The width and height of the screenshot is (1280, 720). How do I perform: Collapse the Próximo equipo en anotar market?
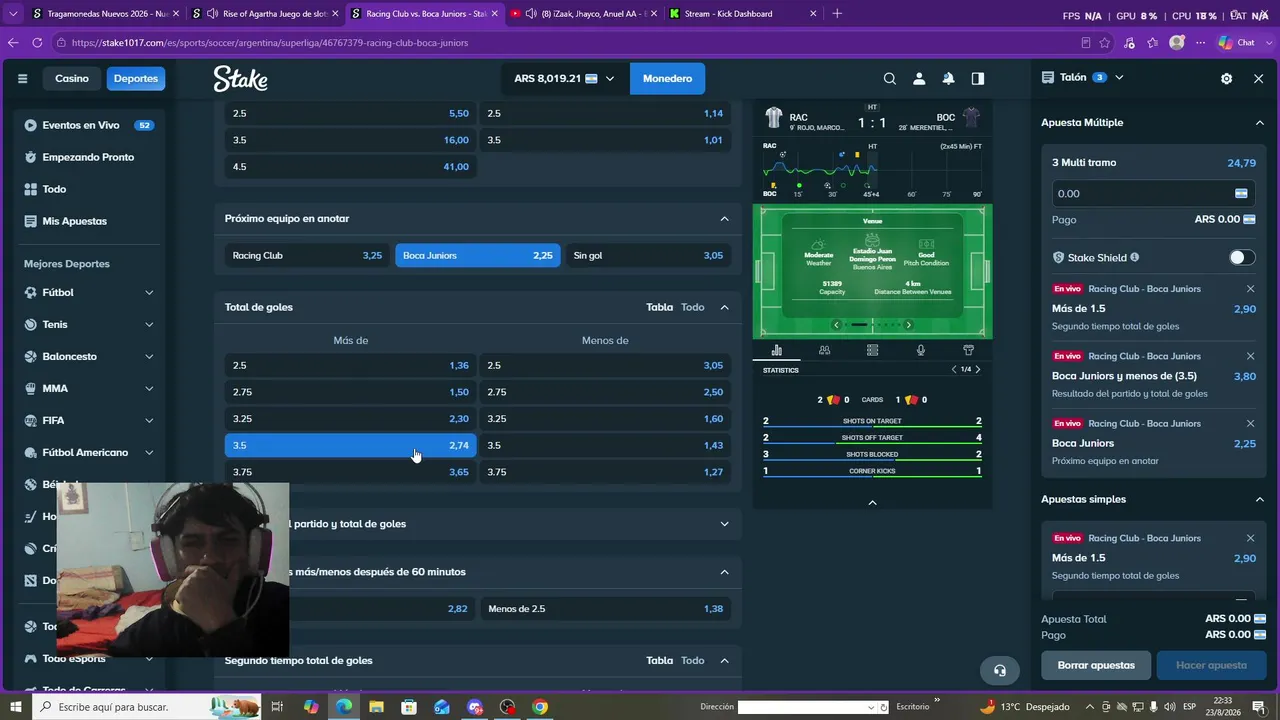point(724,218)
